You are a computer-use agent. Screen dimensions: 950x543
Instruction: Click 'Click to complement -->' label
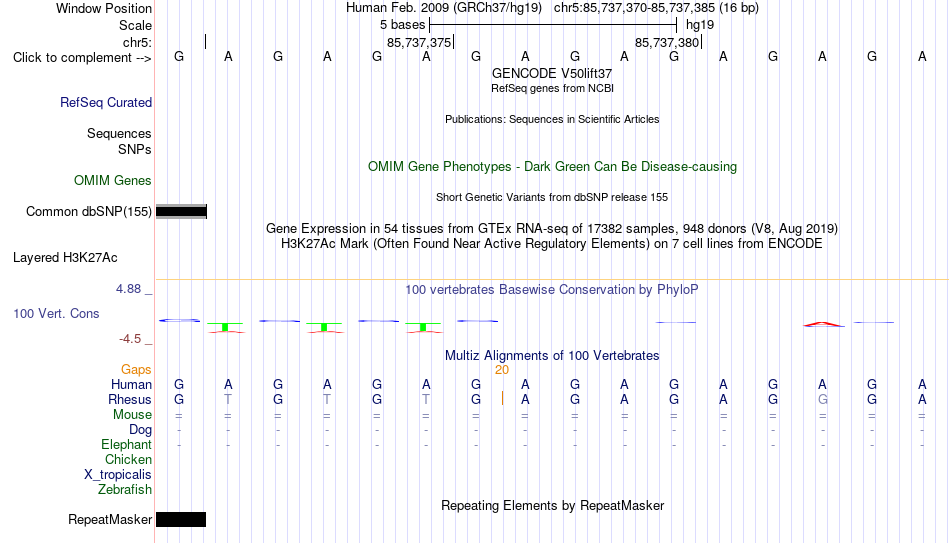(82, 58)
